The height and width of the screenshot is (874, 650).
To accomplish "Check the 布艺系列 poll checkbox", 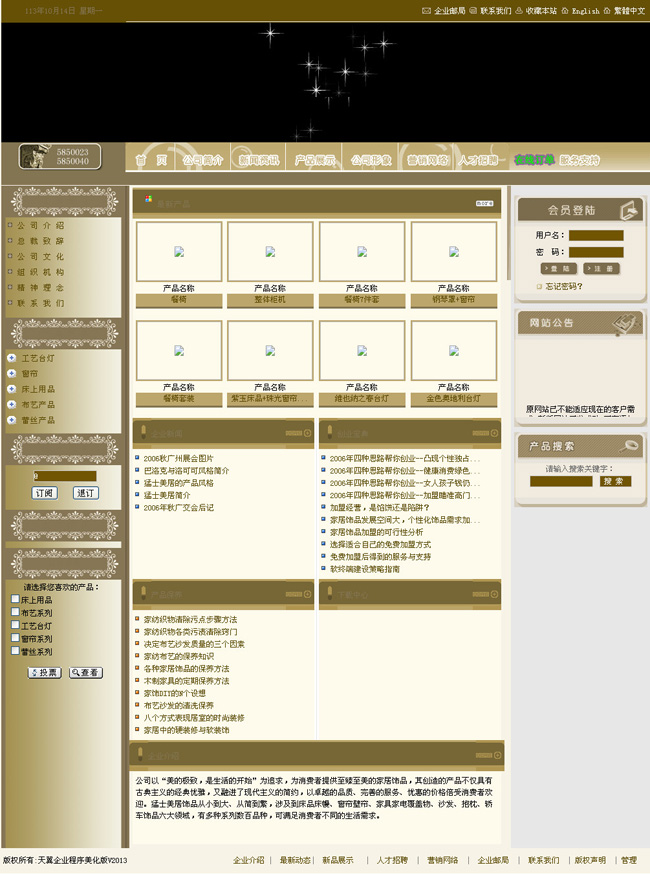I will [15, 613].
